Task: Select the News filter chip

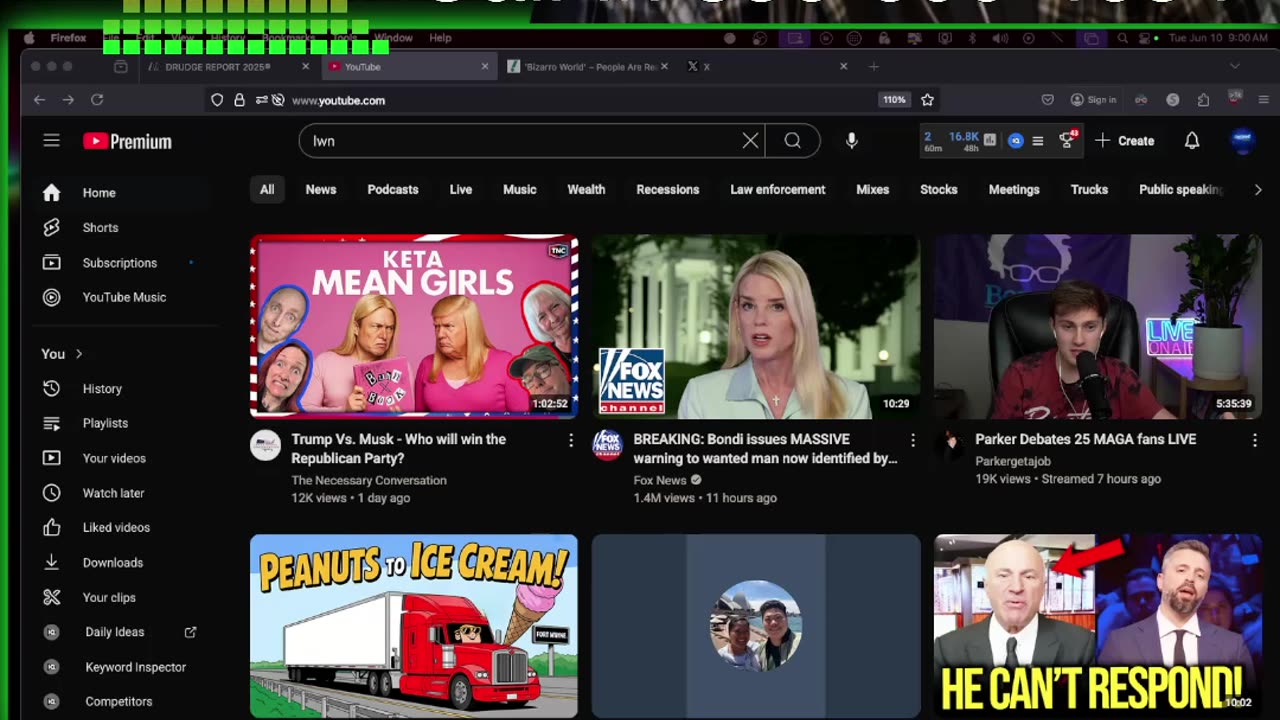Action: (x=321, y=190)
